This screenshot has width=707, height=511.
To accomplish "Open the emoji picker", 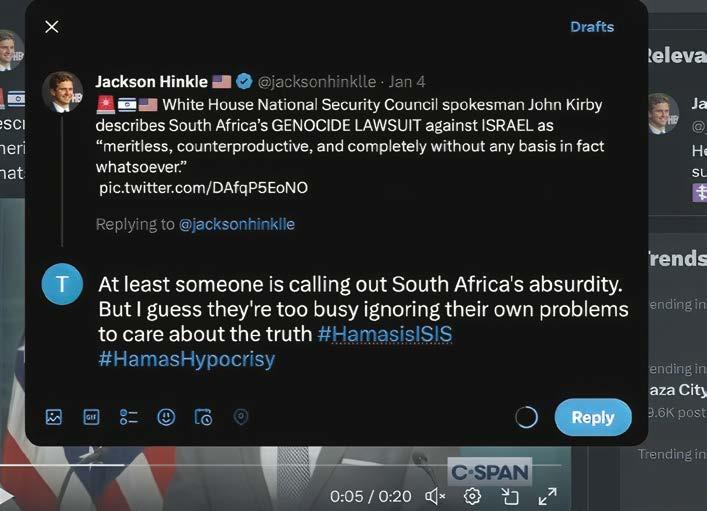I will click(166, 417).
